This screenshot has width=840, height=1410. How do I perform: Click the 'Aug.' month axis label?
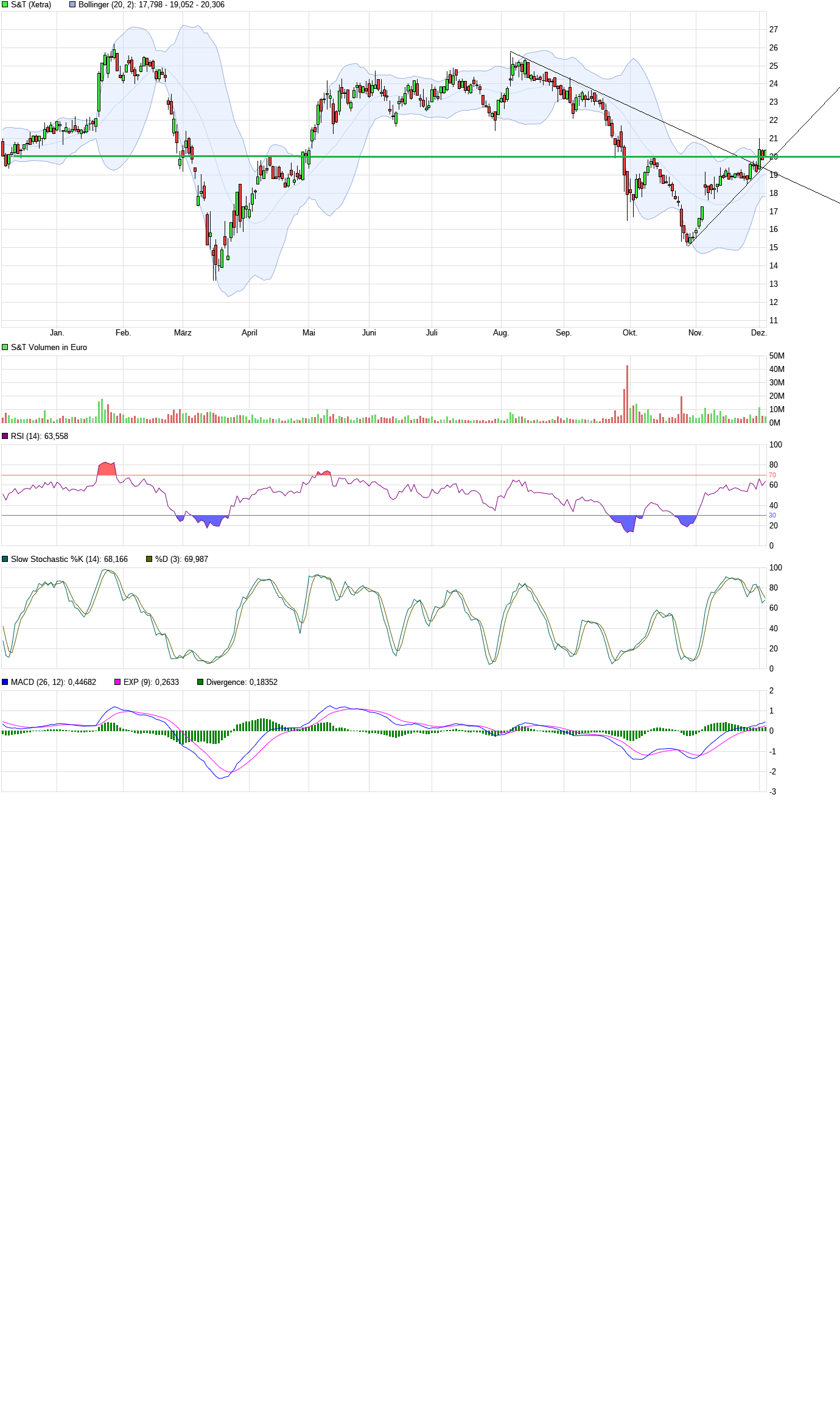[x=501, y=333]
